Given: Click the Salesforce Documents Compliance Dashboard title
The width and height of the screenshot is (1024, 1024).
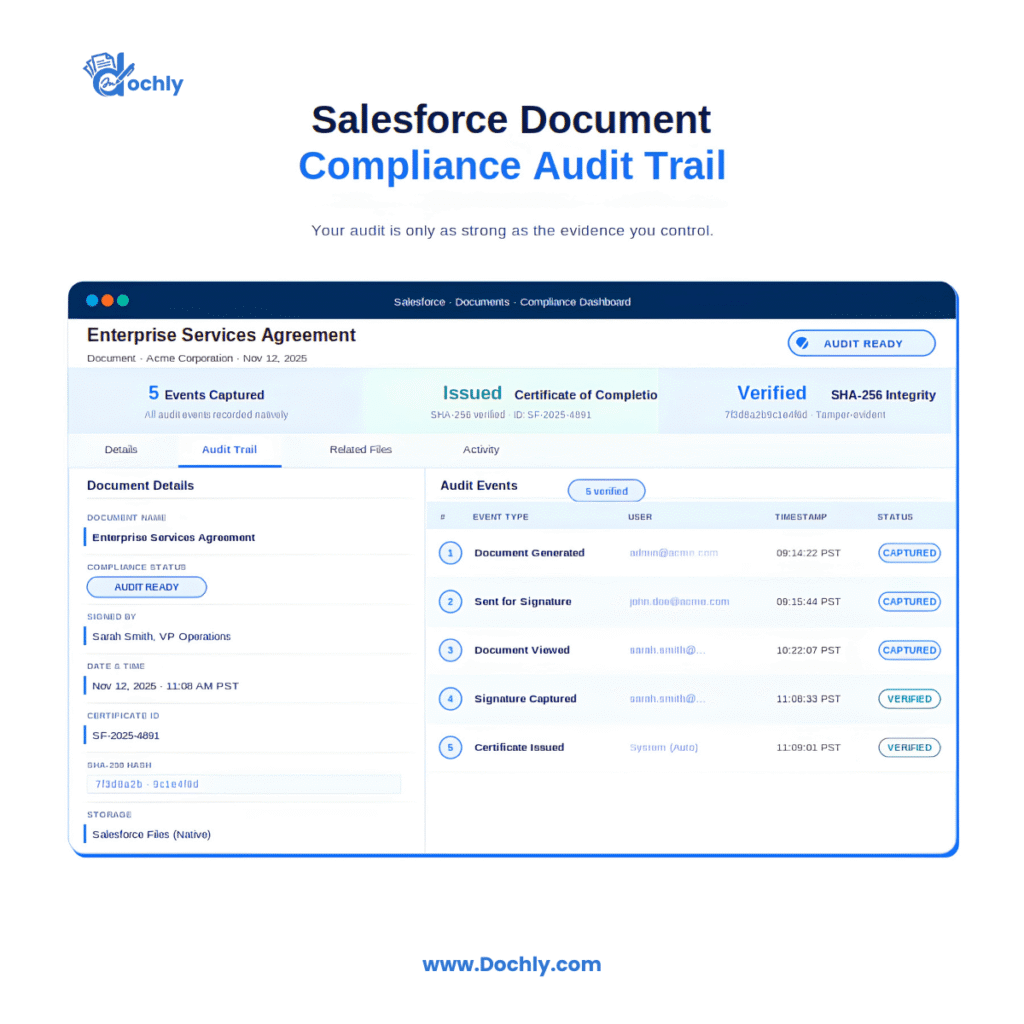Looking at the screenshot, I should click(512, 302).
